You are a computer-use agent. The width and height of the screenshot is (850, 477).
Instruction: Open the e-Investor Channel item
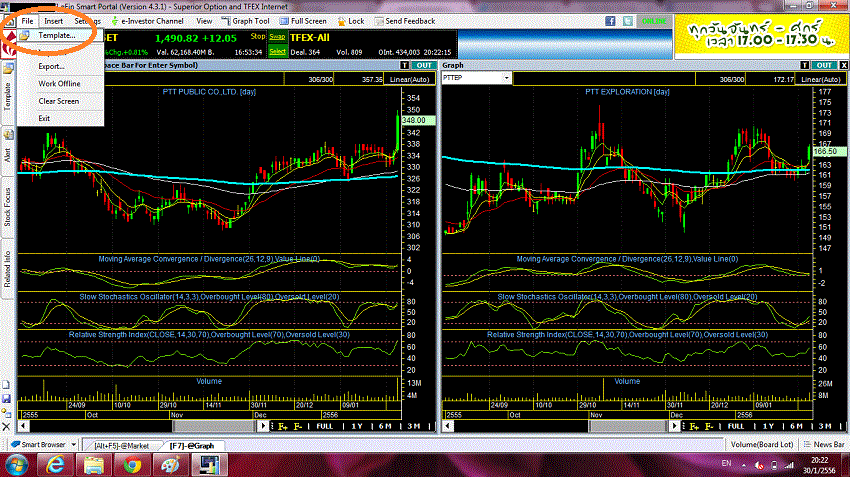147,21
